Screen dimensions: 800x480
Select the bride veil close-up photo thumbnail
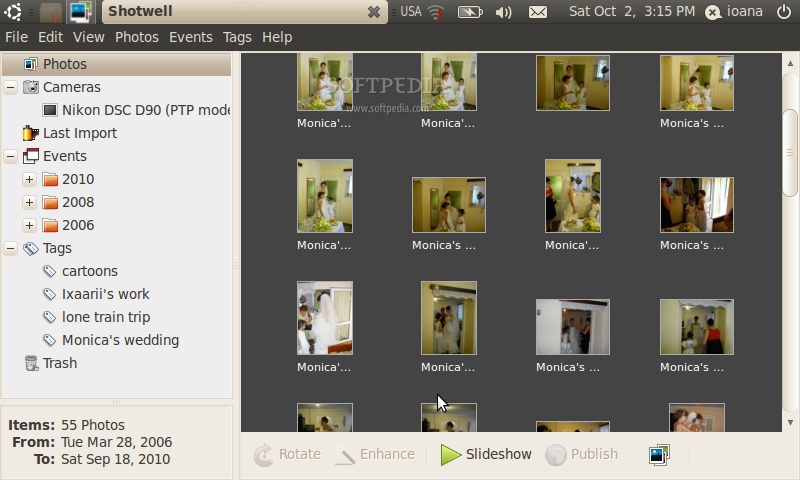(x=324, y=318)
